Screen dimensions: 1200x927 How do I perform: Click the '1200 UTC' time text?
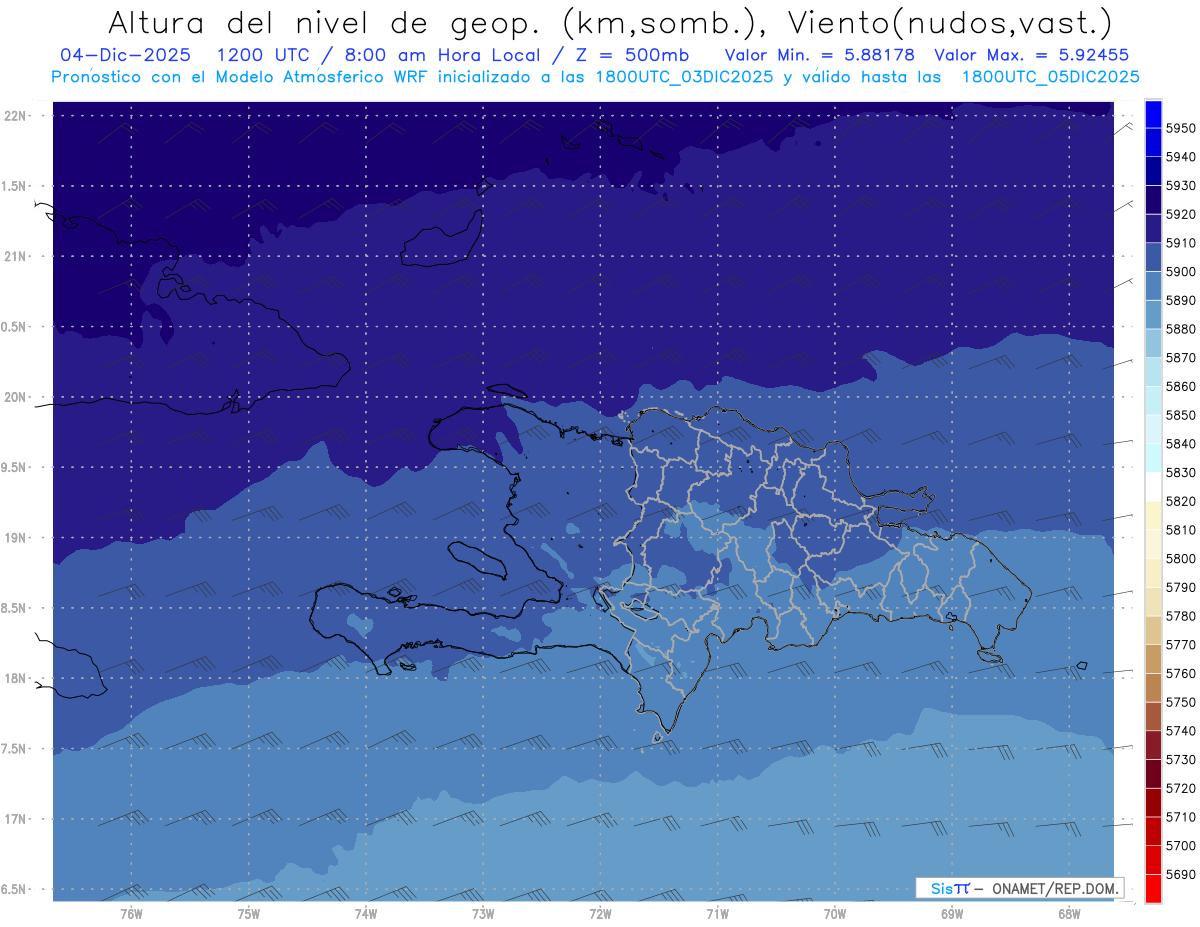264,56
